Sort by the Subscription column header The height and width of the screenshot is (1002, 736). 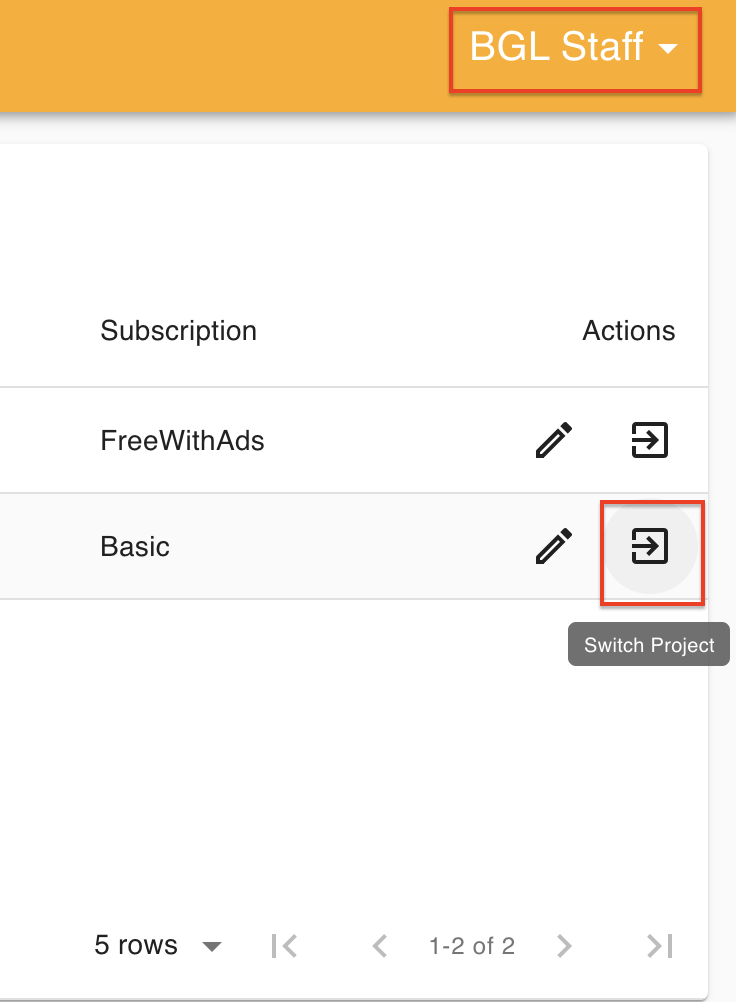[x=178, y=331]
